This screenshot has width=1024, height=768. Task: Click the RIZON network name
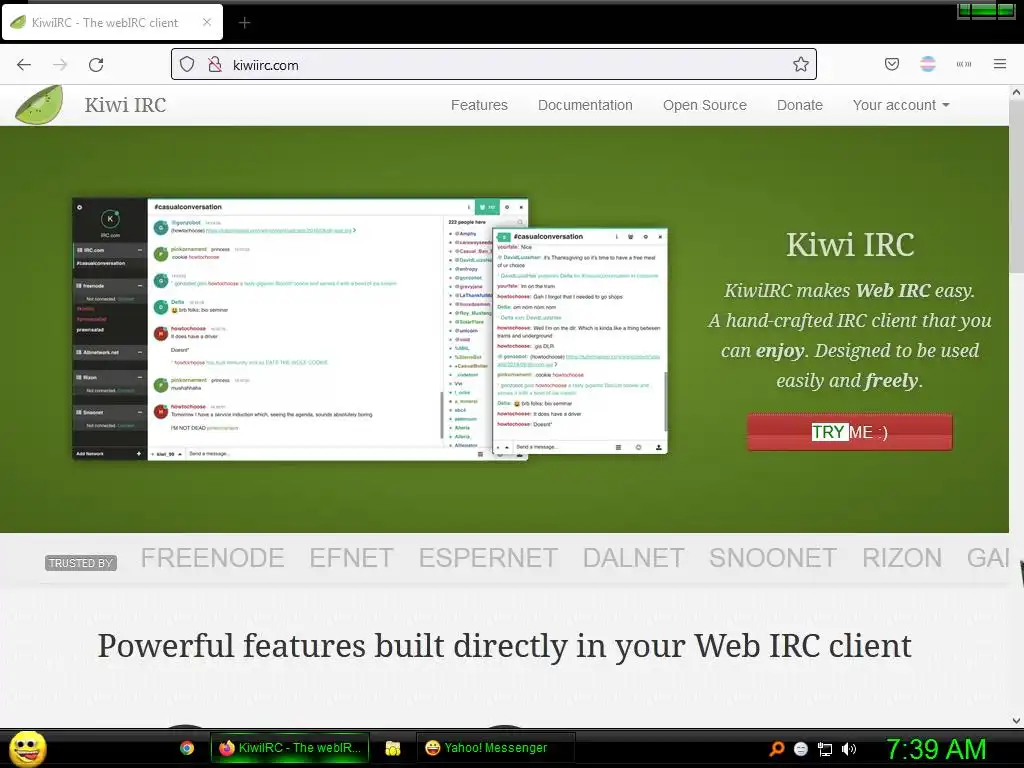tap(902, 558)
